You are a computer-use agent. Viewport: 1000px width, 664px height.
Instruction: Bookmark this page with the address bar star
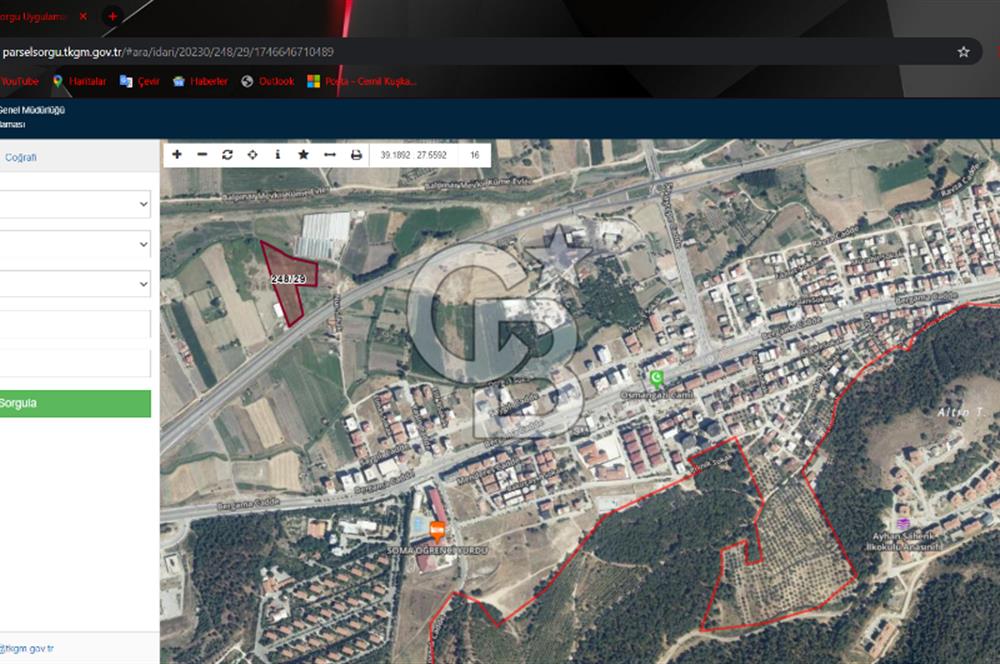tap(963, 52)
